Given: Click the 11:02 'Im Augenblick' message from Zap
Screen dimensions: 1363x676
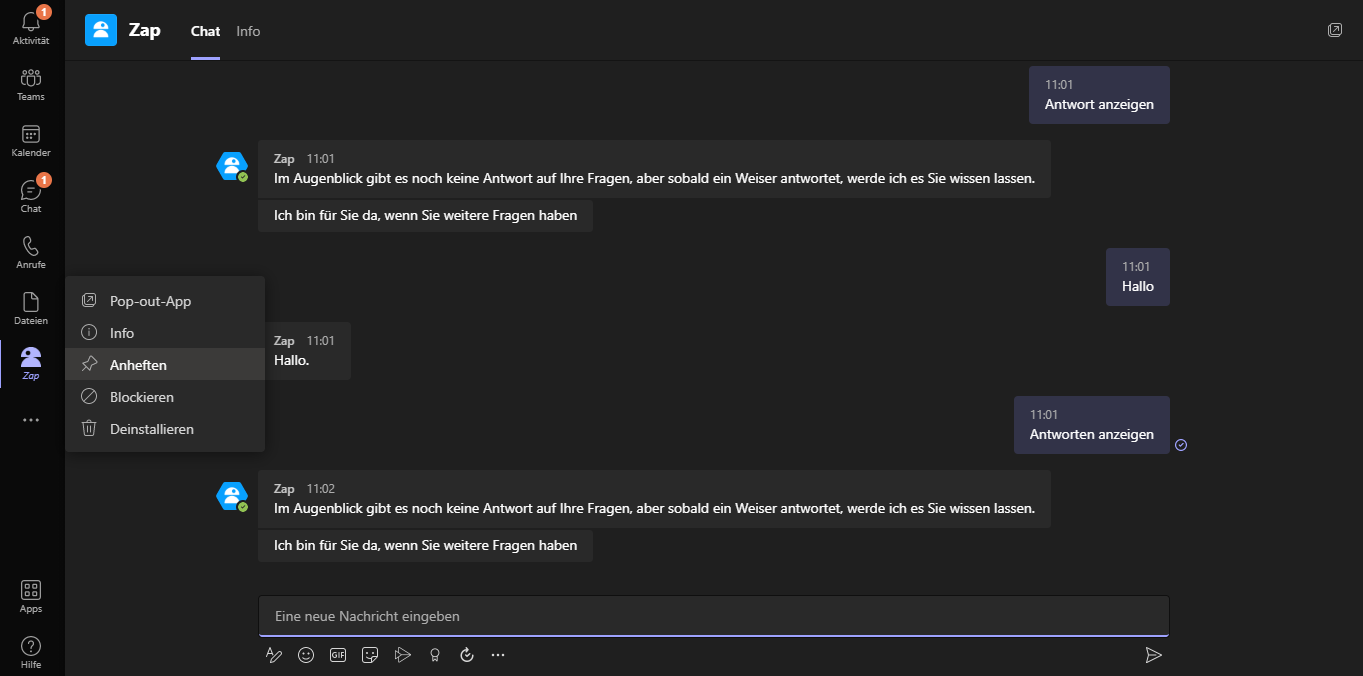Looking at the screenshot, I should pyautogui.click(x=654, y=499).
